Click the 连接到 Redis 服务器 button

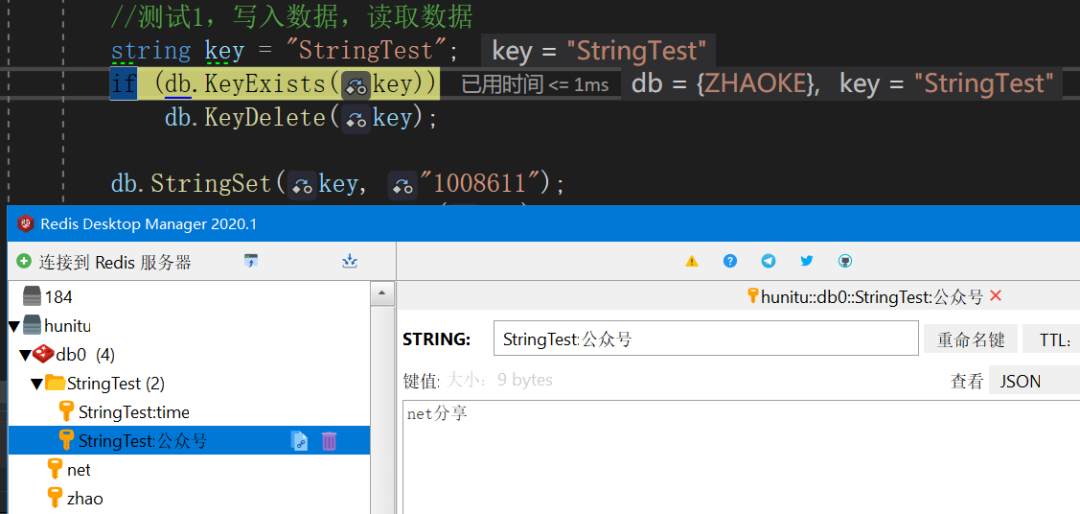pyautogui.click(x=104, y=262)
